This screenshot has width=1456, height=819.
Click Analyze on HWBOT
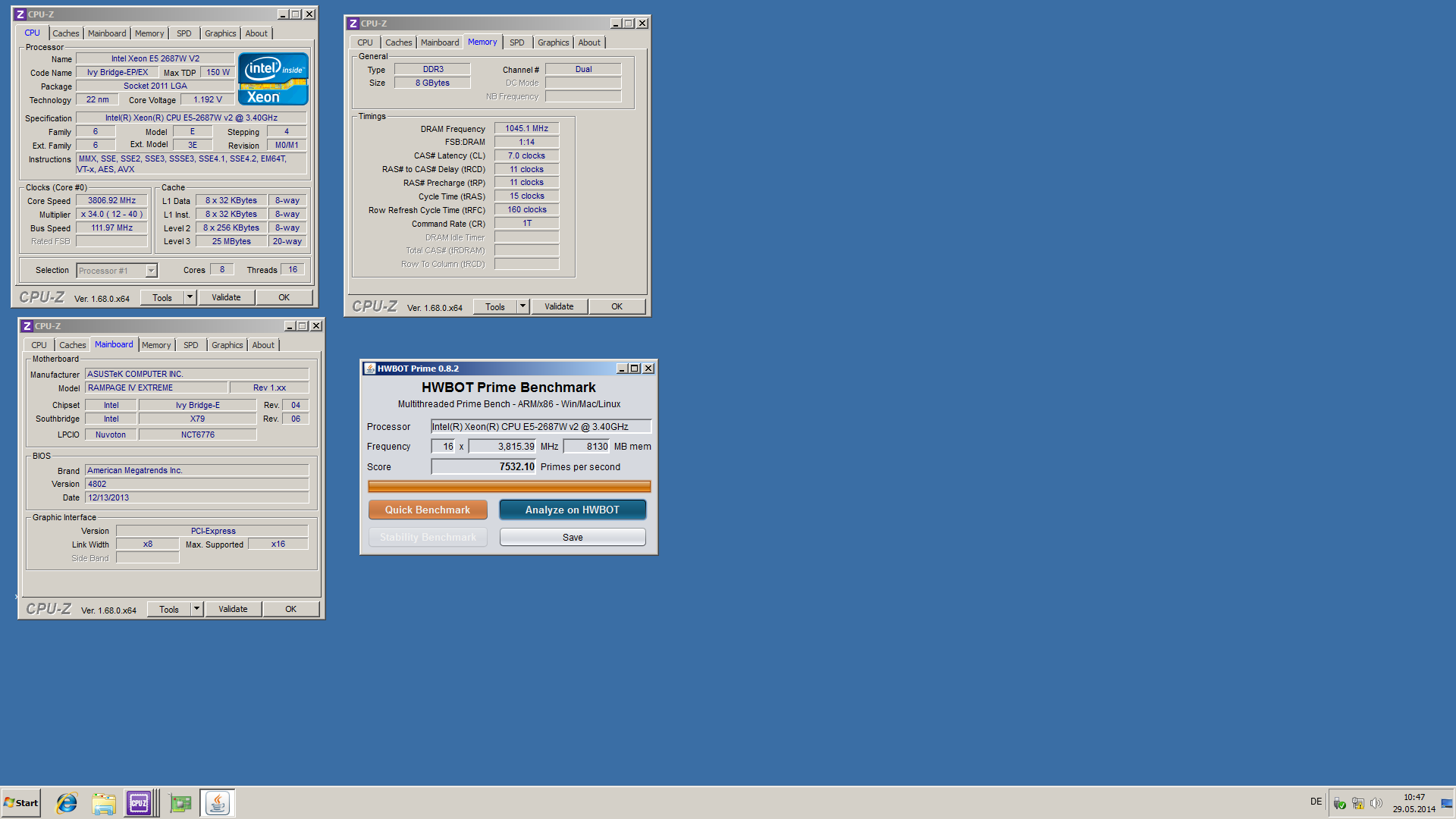point(573,510)
